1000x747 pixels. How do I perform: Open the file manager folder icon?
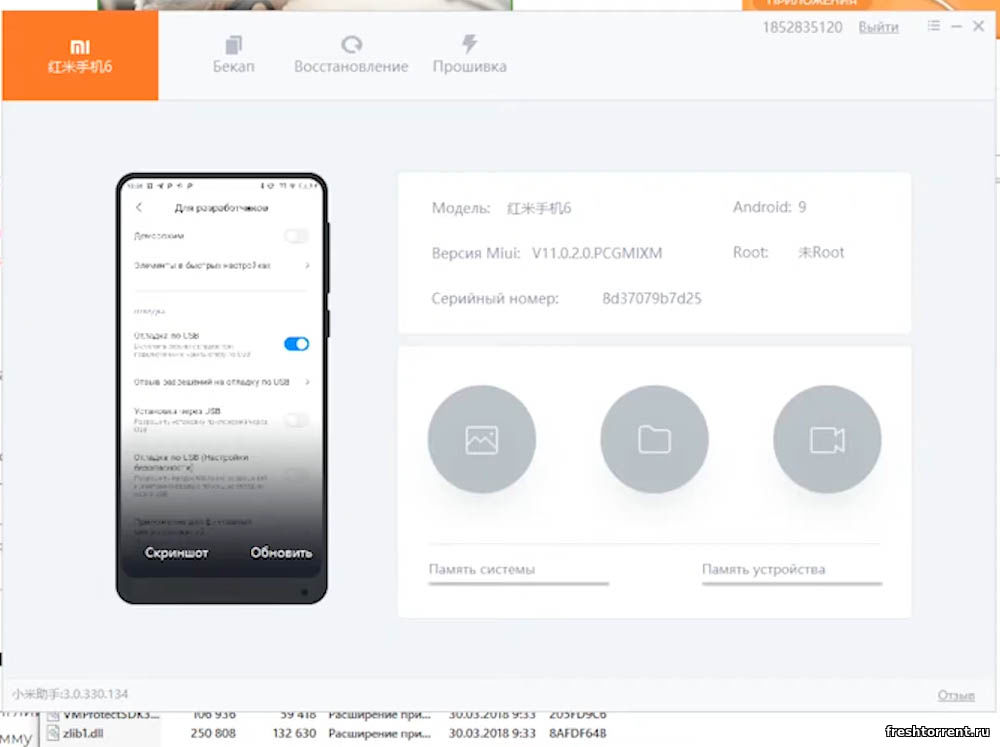(x=654, y=440)
